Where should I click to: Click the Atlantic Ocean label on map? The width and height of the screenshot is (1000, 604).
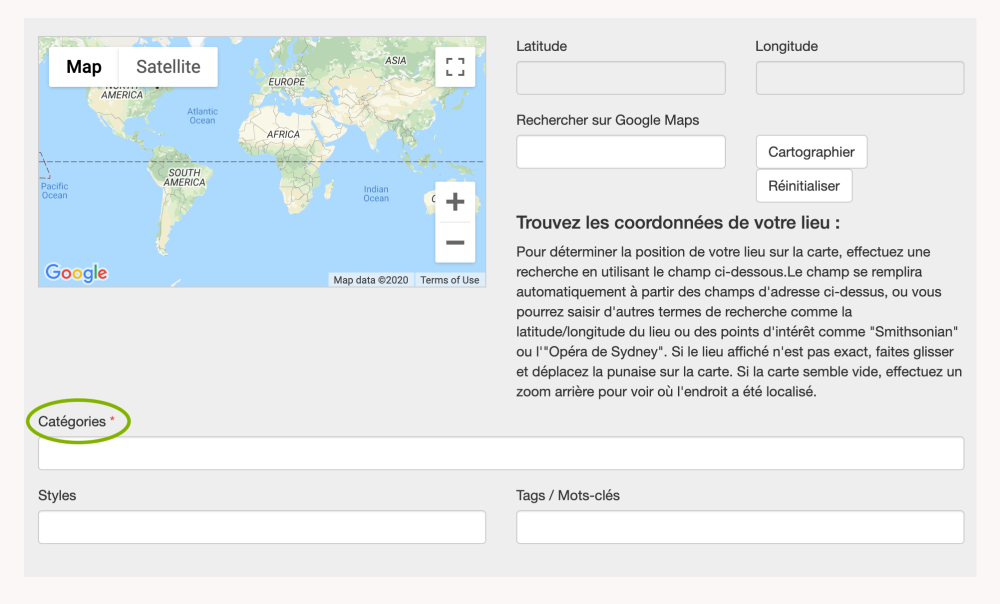(202, 116)
